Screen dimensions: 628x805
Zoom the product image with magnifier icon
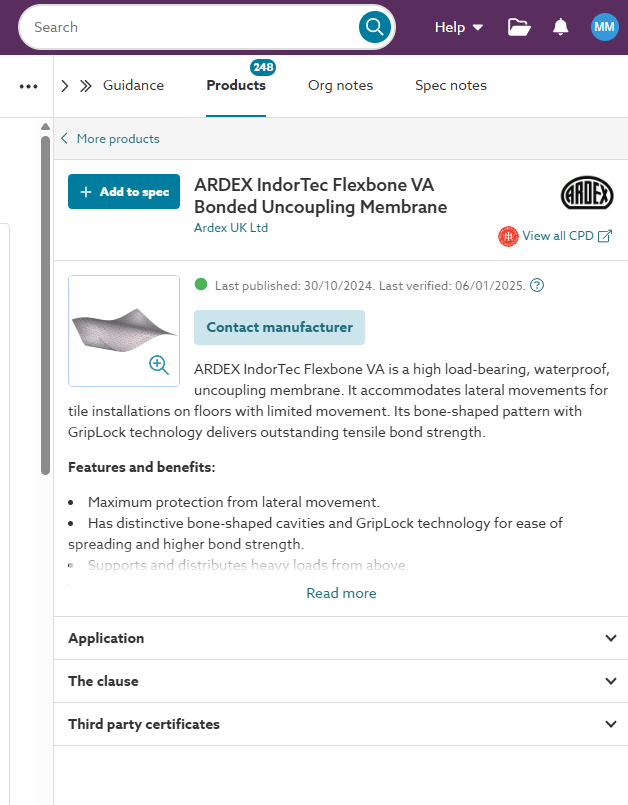point(159,365)
